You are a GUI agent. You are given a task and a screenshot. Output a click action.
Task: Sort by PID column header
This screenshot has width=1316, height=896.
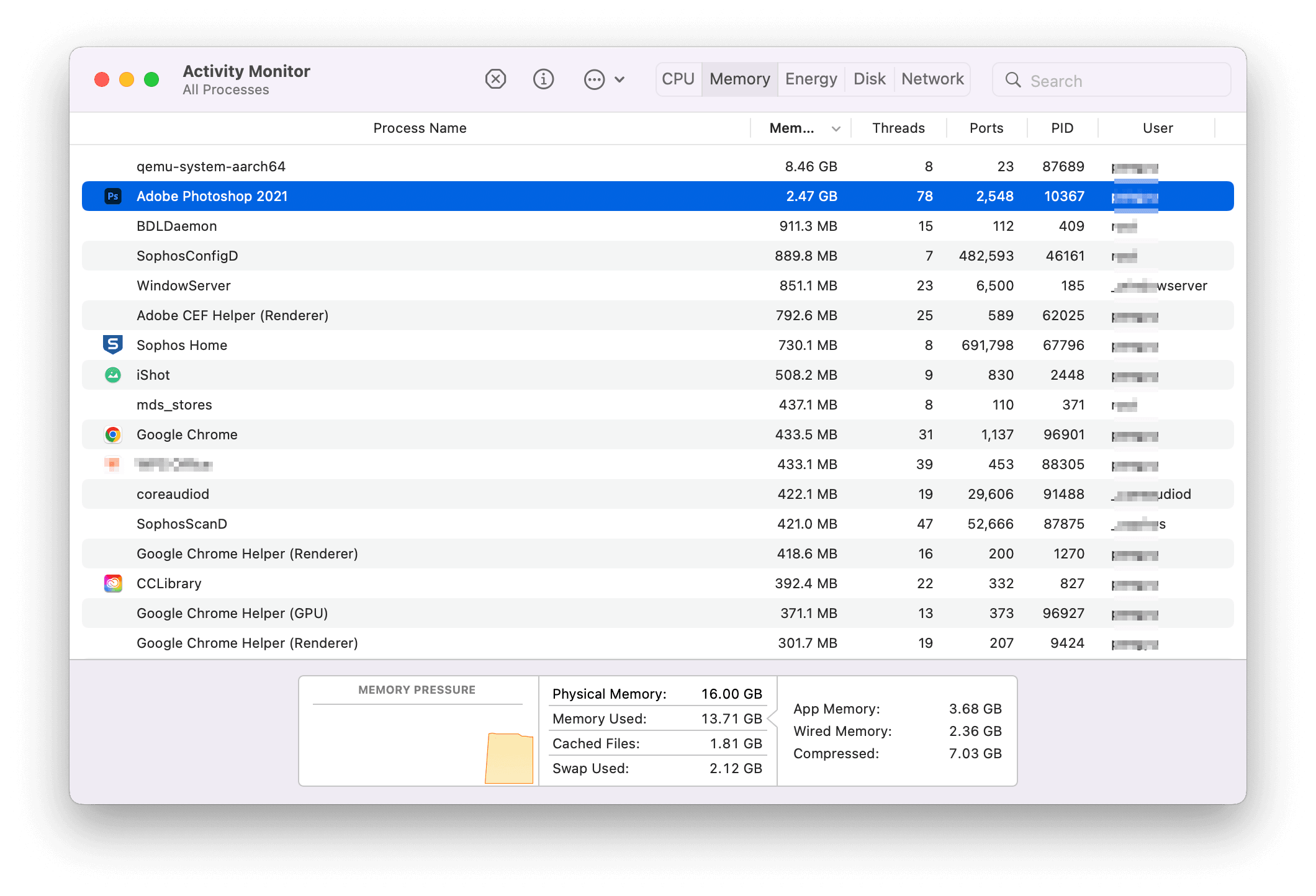coord(1062,128)
